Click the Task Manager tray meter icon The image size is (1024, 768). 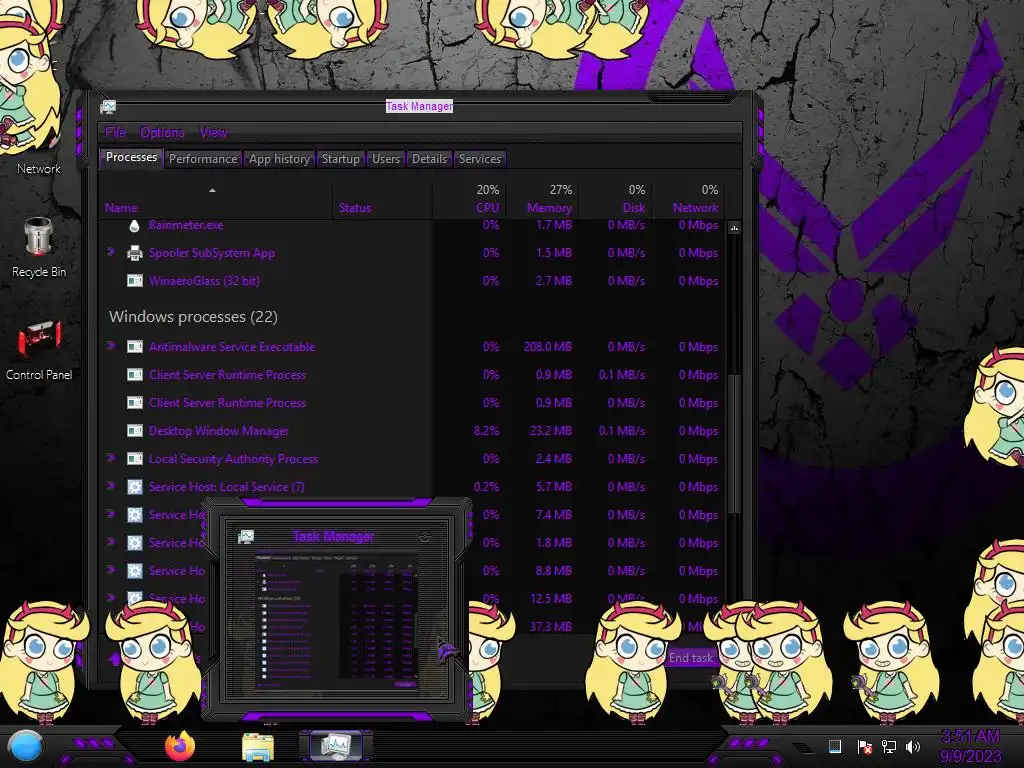click(x=835, y=746)
